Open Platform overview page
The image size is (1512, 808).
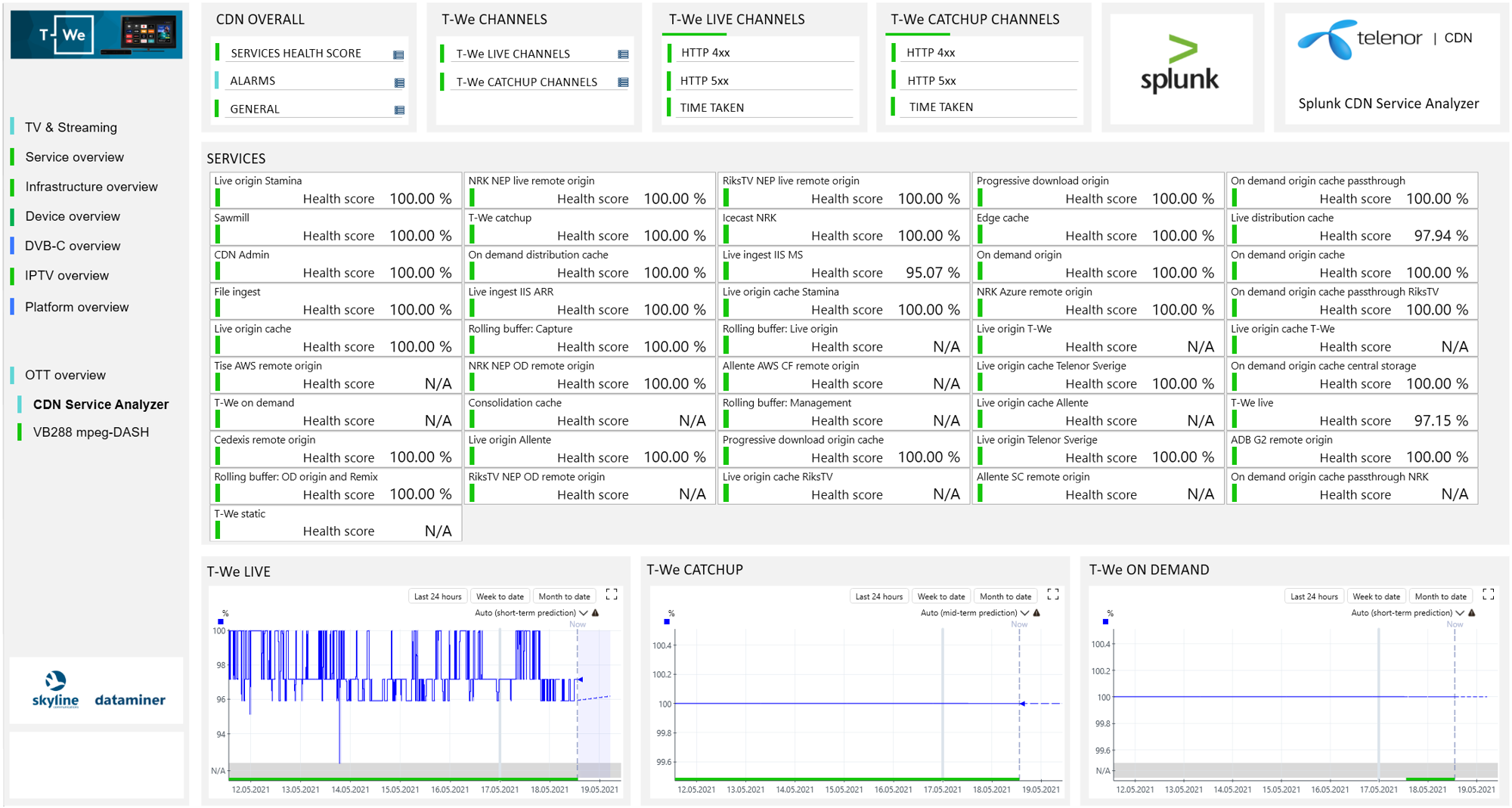(76, 307)
